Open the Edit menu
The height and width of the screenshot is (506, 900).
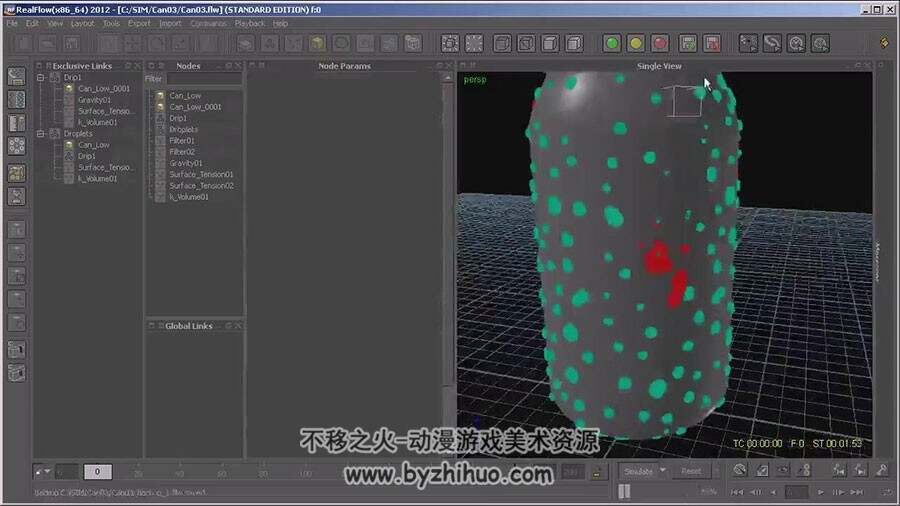click(x=32, y=24)
